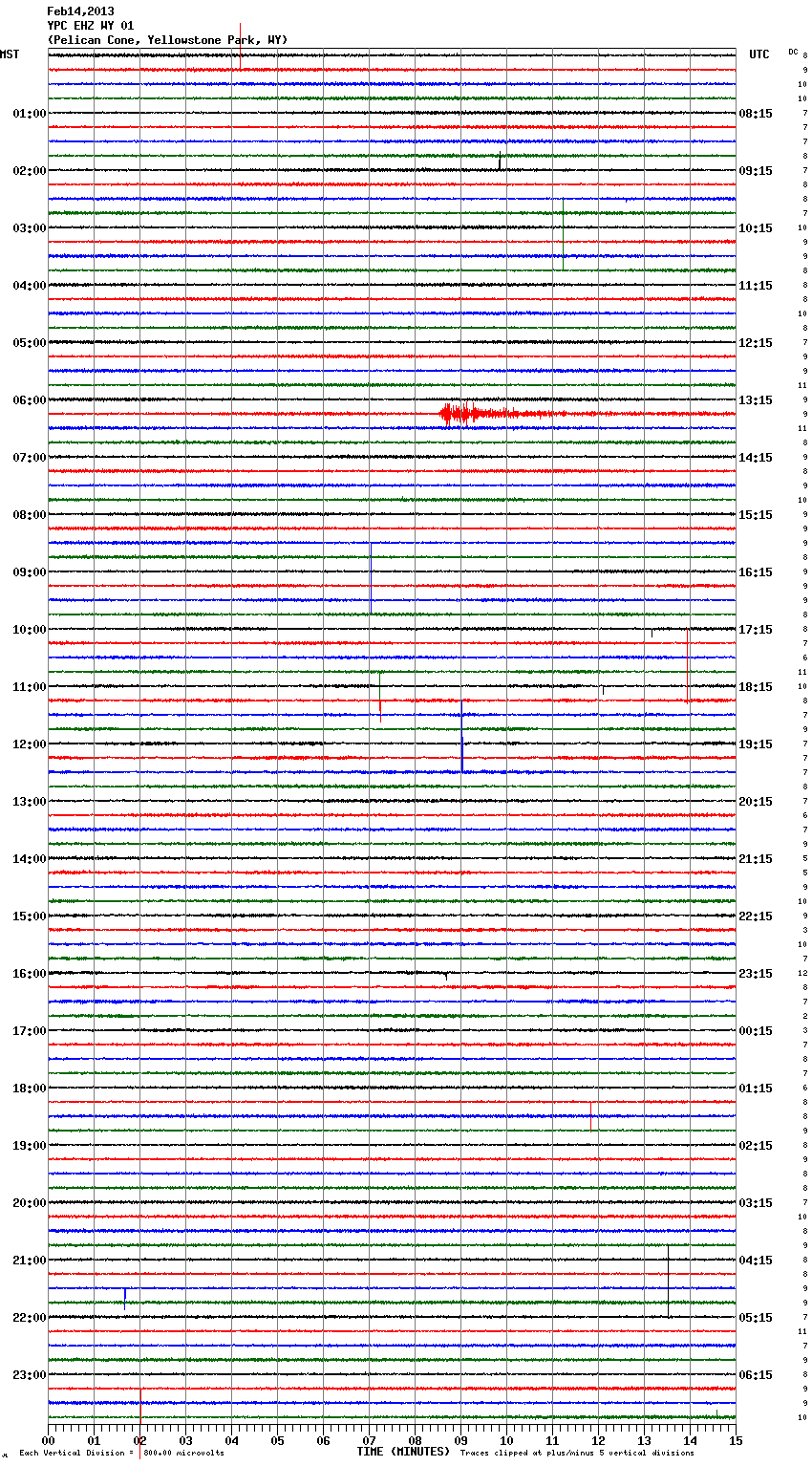812x1466 pixels.
Task: Click the 17:15 UTC time label
Action: click(x=756, y=630)
